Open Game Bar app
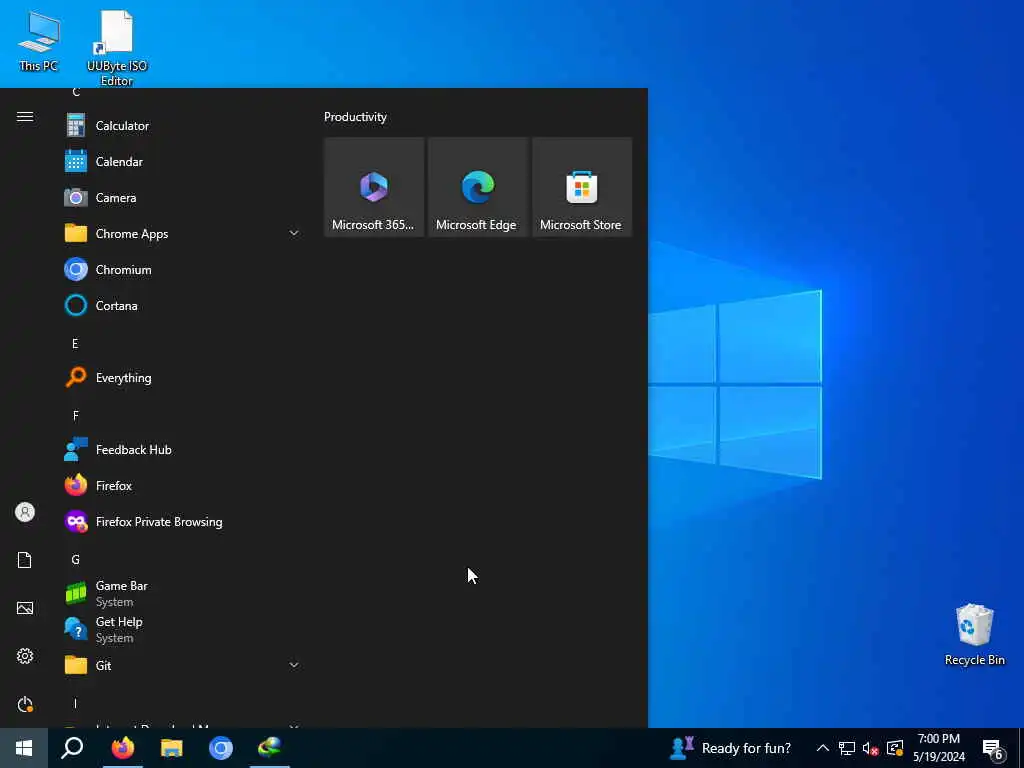This screenshot has width=1024, height=768. (x=183, y=593)
